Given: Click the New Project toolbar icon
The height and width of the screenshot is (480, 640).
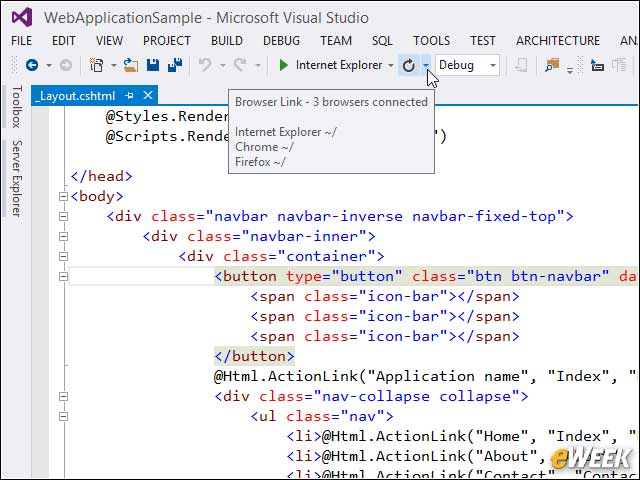Looking at the screenshot, I should click(97, 65).
